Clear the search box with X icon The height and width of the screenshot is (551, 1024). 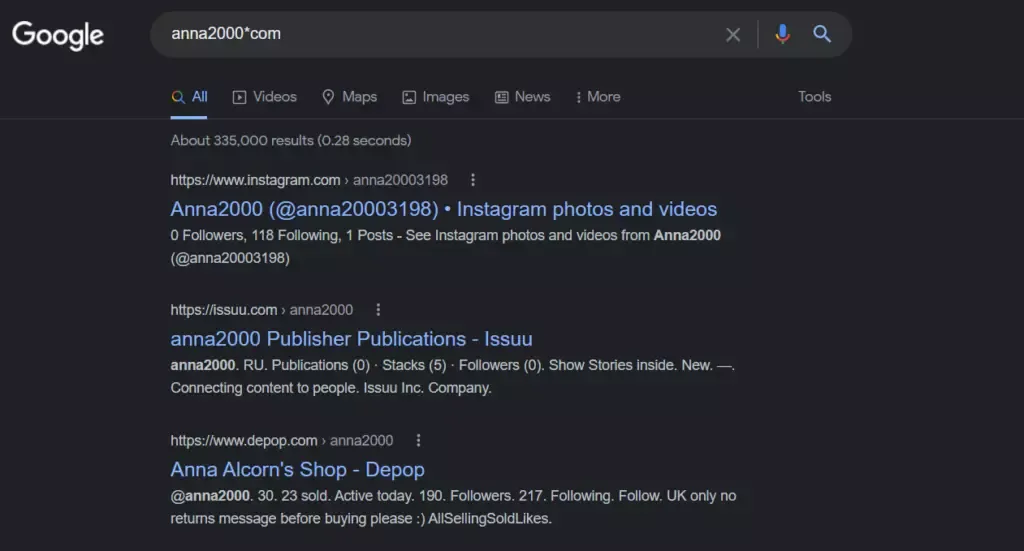pos(733,35)
